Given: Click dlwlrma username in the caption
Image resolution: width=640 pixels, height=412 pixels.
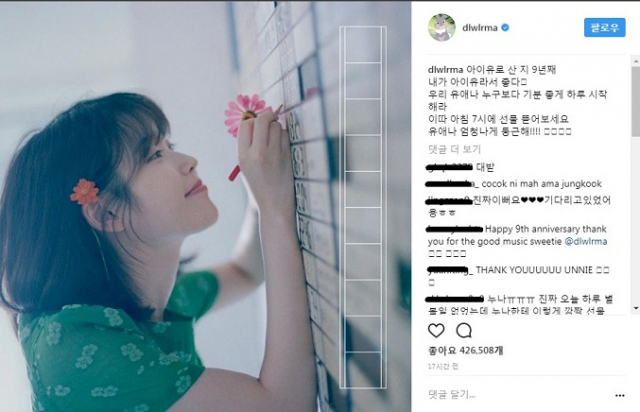Looking at the screenshot, I should 445,70.
